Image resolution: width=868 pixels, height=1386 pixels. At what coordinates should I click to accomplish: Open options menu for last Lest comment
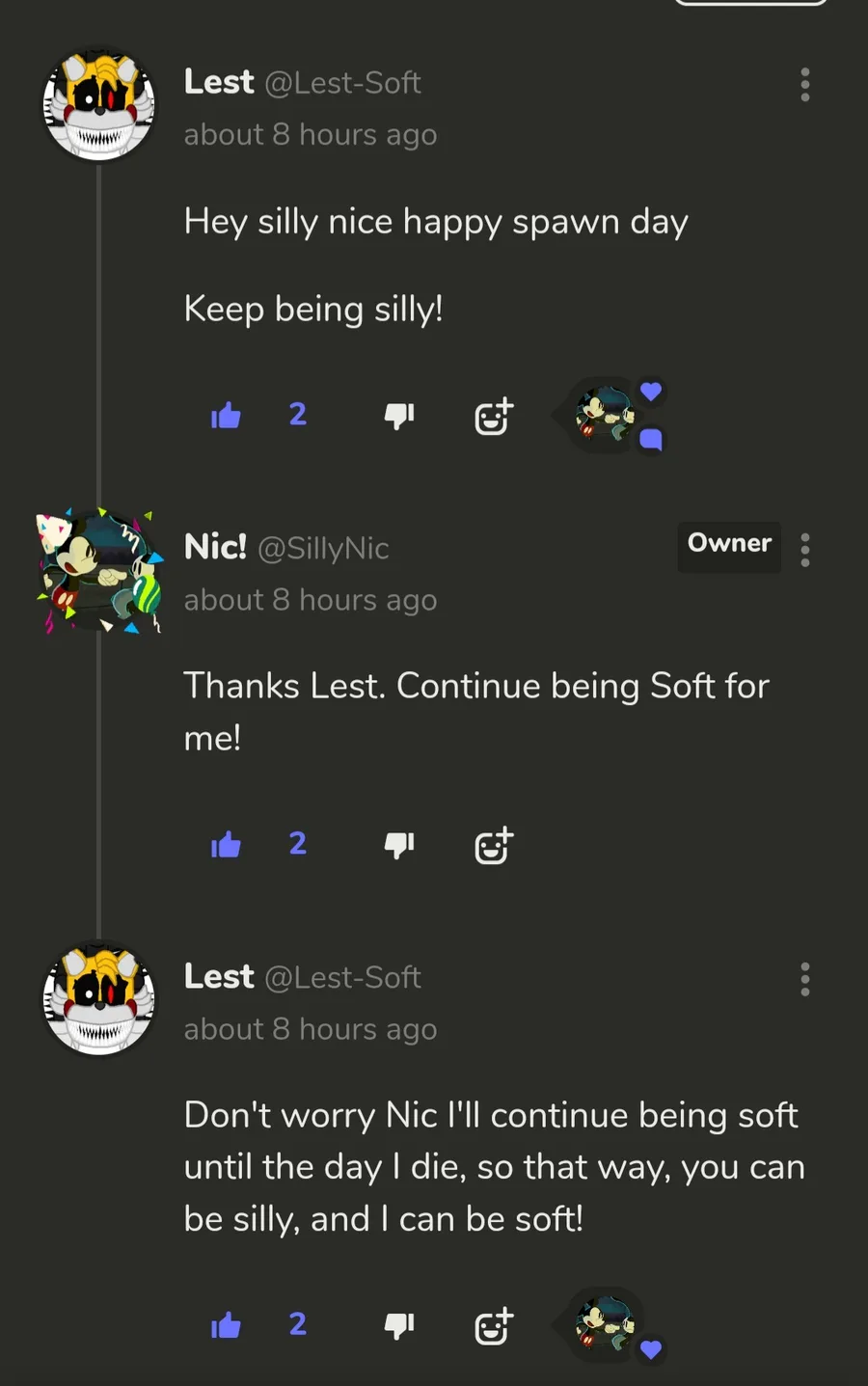804,979
